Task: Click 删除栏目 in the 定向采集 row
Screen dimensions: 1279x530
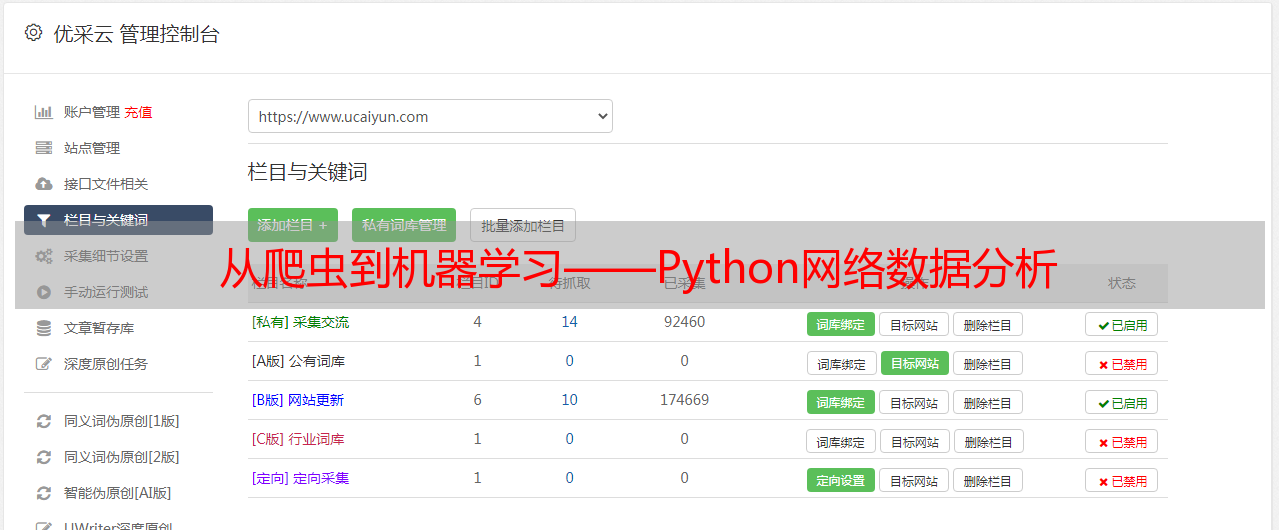Action: (x=988, y=480)
